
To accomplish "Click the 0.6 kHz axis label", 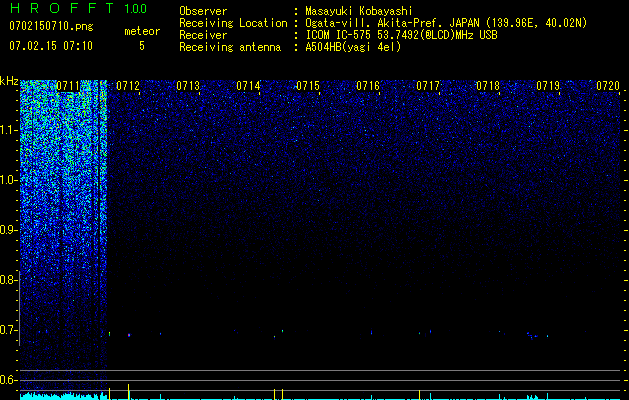I will pos(8,380).
